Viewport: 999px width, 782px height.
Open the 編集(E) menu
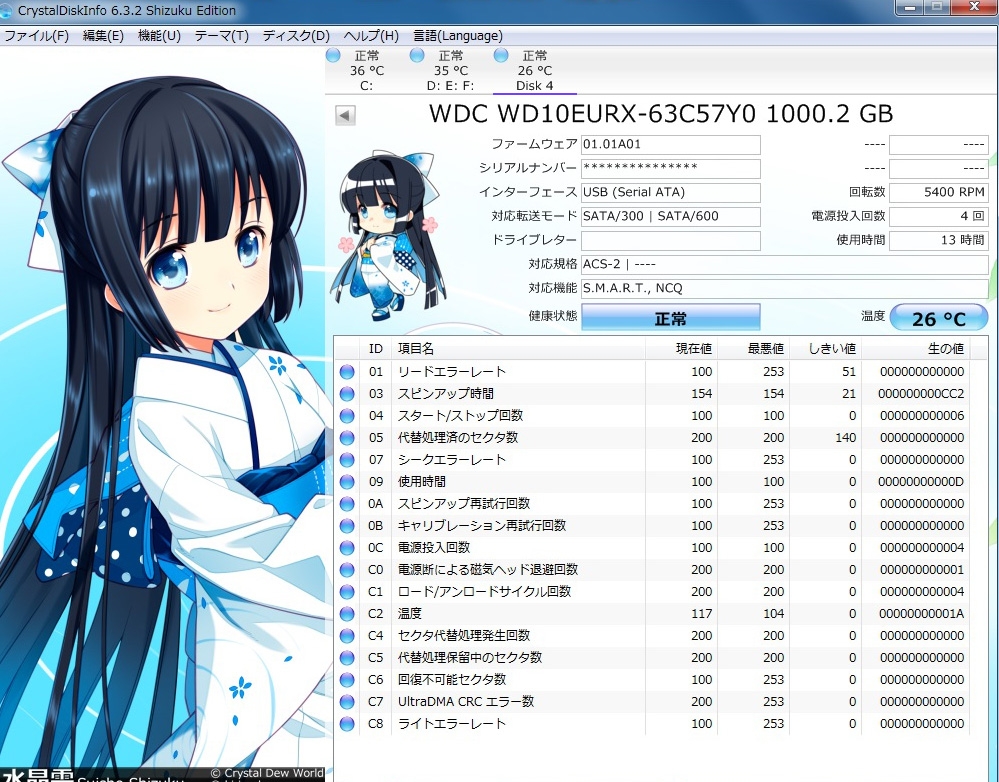click(x=103, y=36)
